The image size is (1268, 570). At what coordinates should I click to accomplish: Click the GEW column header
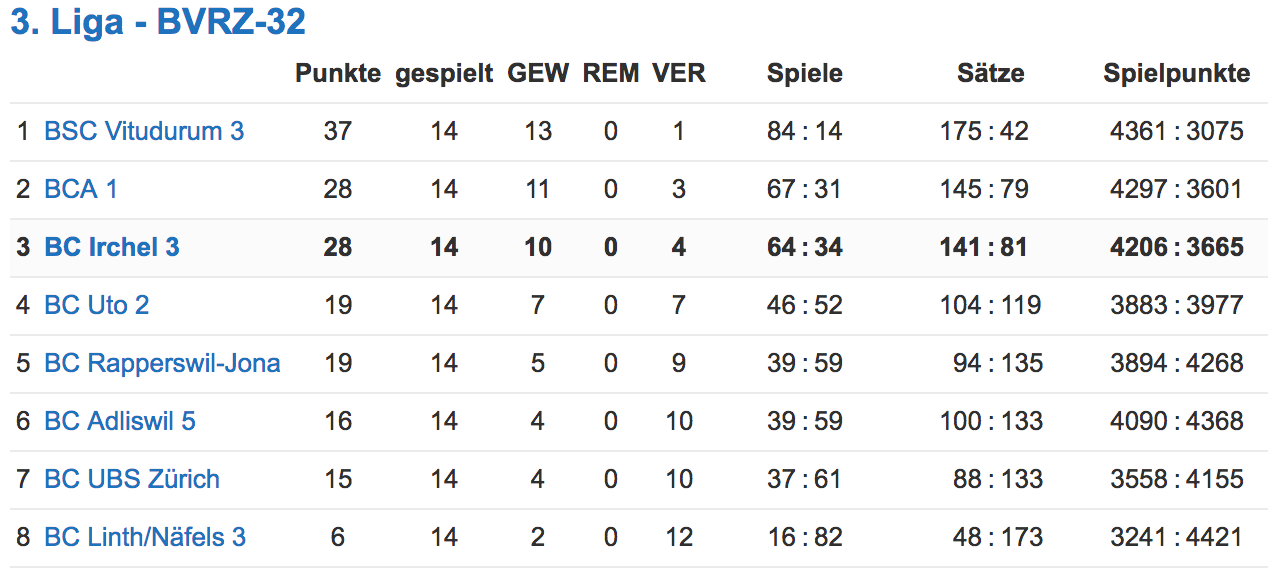(538, 73)
